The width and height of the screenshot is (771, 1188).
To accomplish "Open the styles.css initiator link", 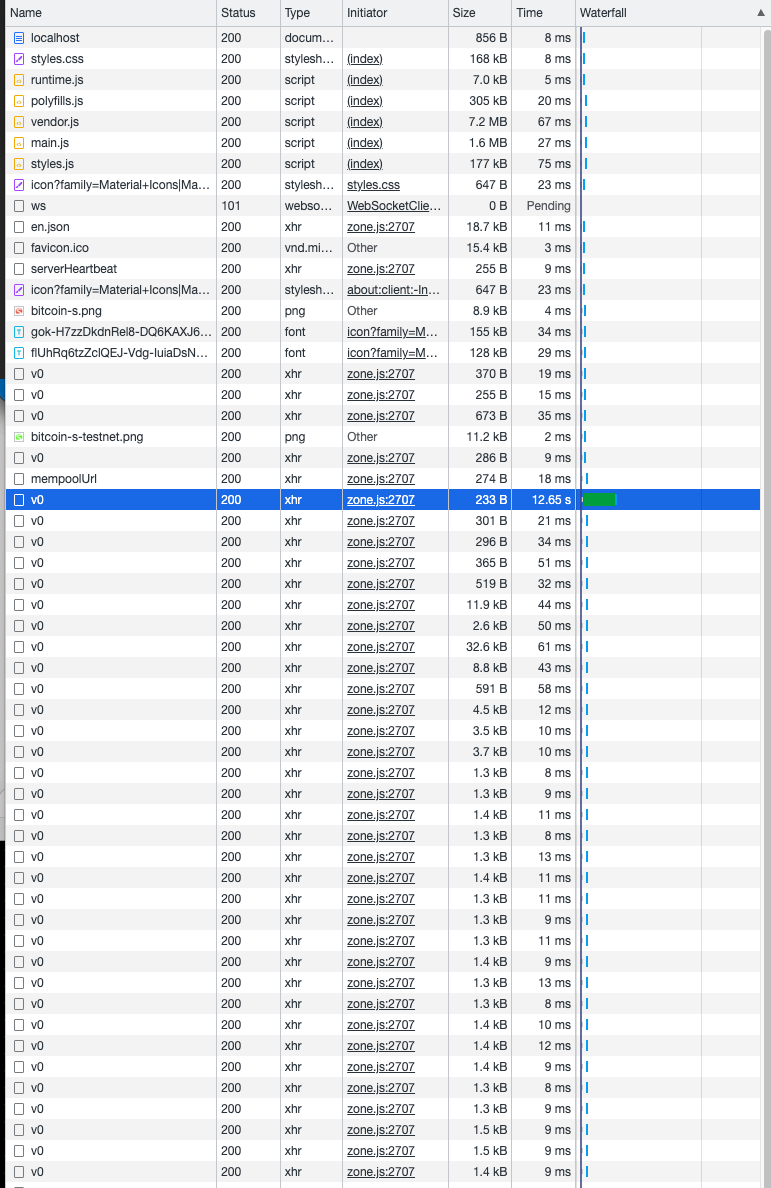I will [x=373, y=185].
